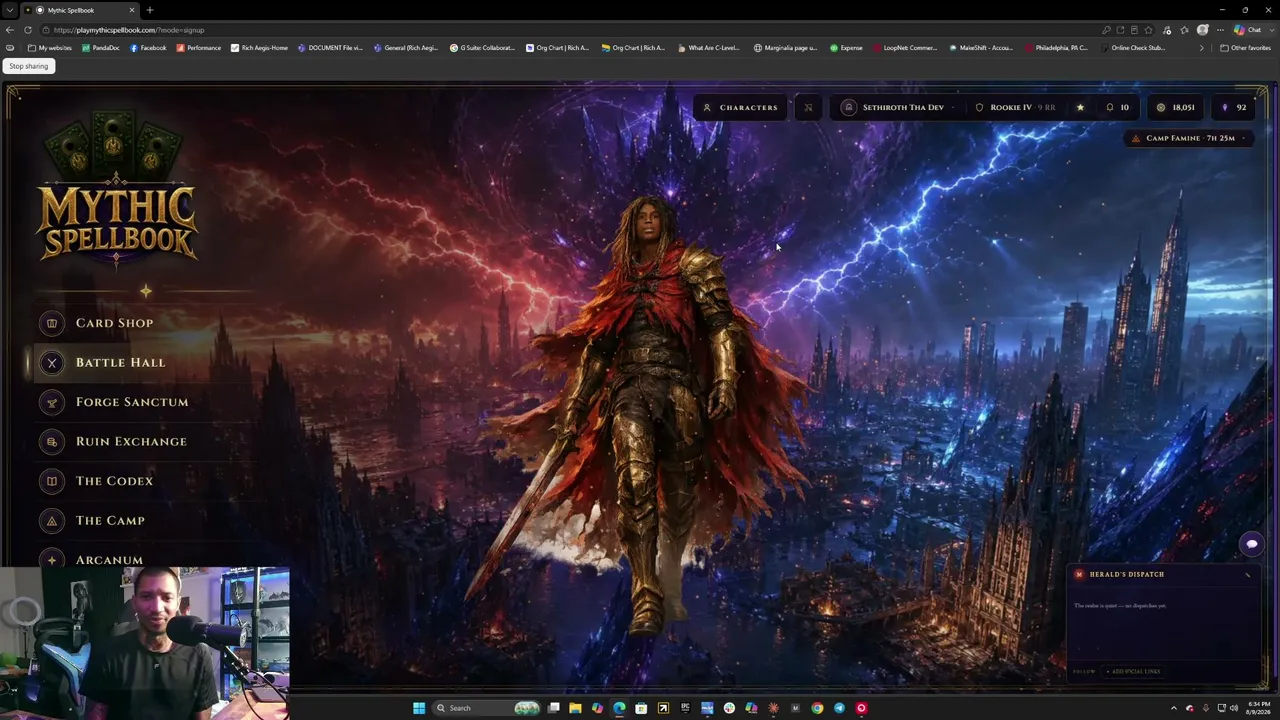Open the Philadelphia, PA bookmark

point(1056,48)
